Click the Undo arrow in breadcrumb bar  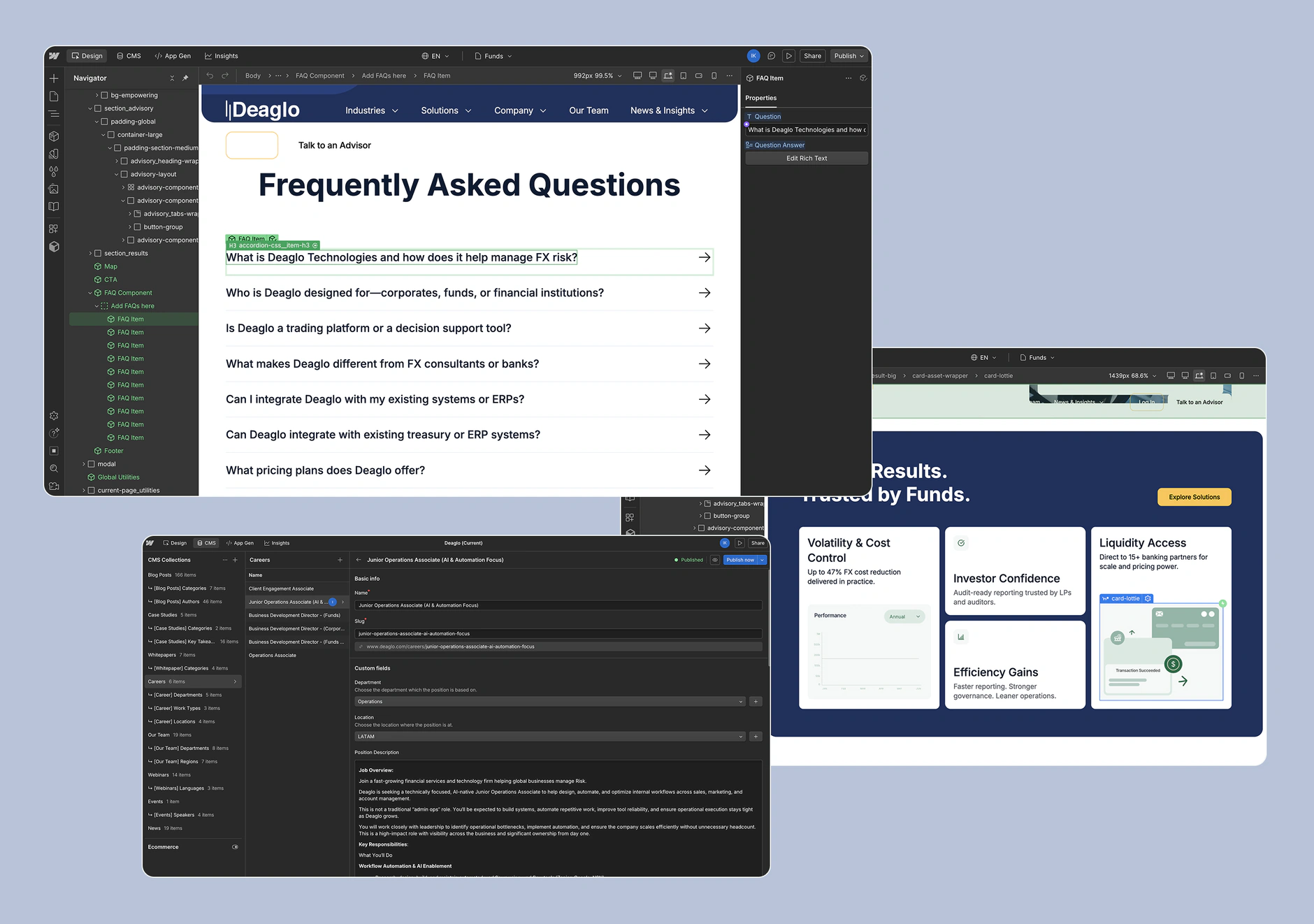pos(210,75)
